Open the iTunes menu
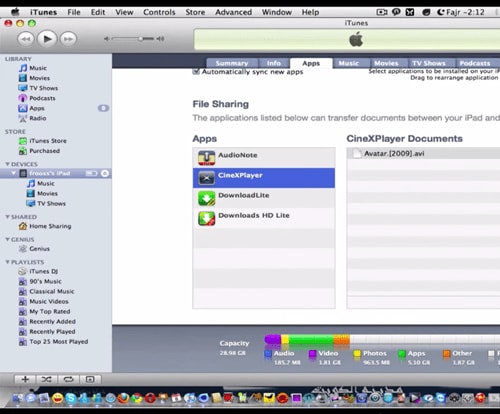This screenshot has width=500, height=414. pos(44,12)
